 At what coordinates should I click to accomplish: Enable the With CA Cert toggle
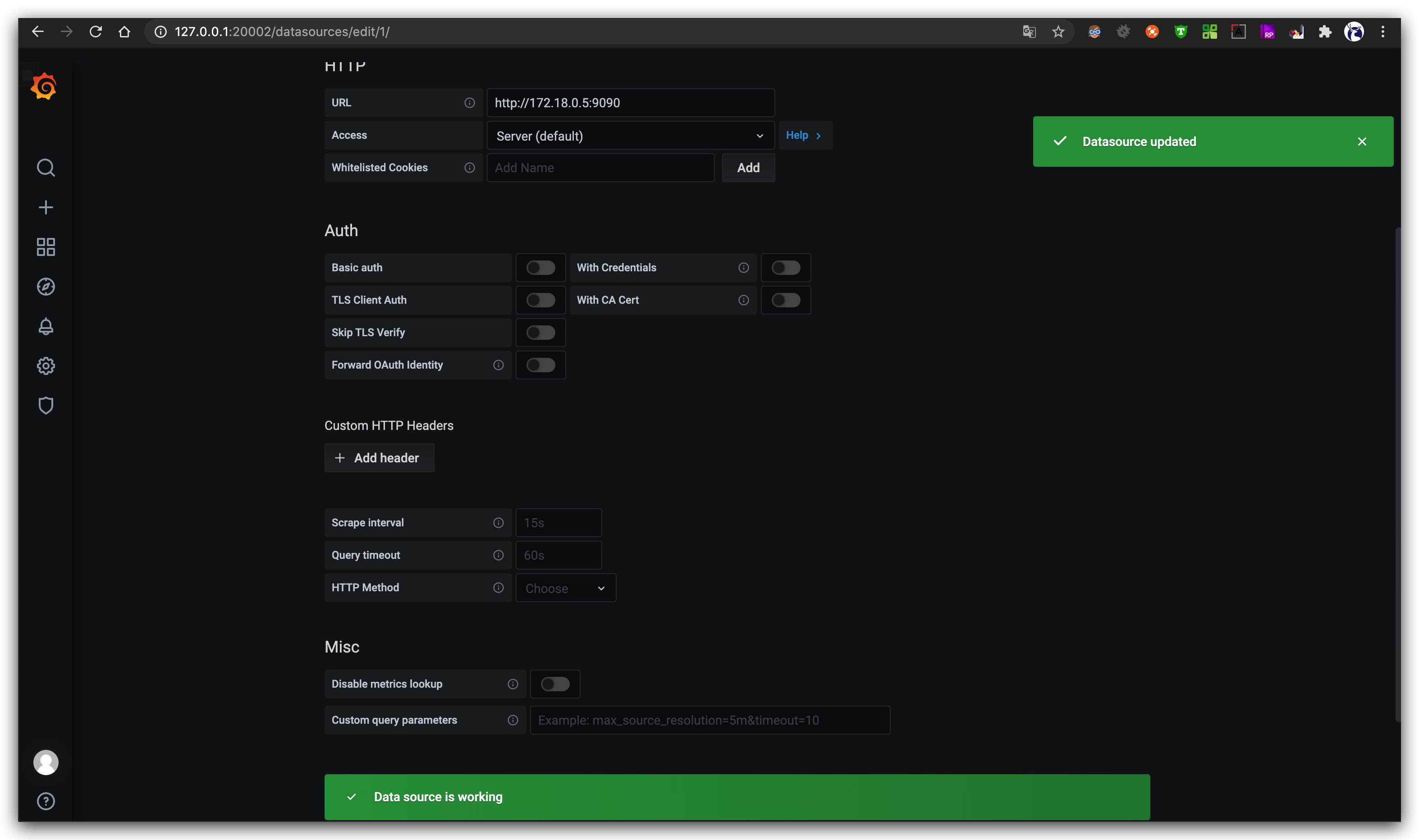click(x=785, y=300)
